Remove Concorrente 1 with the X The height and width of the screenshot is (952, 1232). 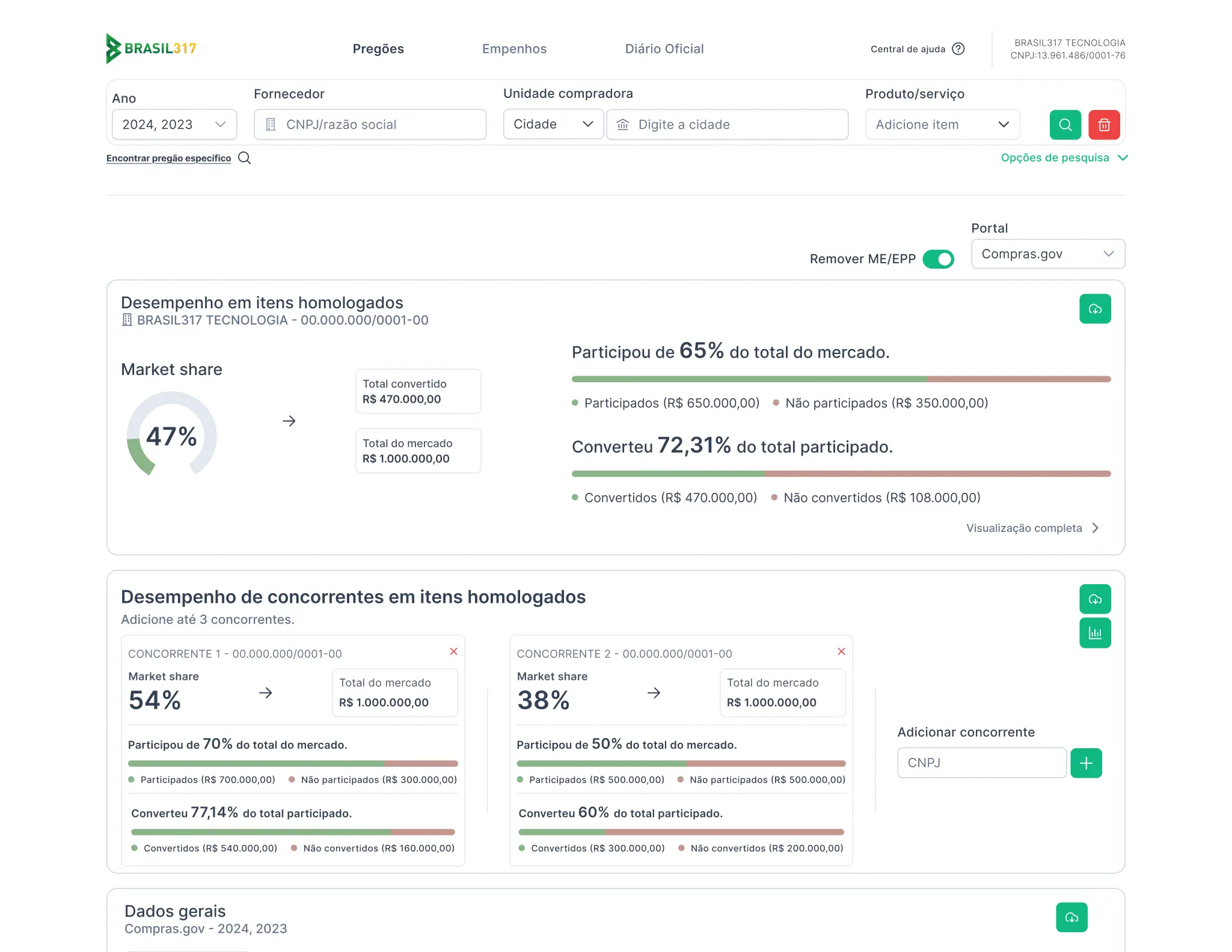[x=454, y=651]
